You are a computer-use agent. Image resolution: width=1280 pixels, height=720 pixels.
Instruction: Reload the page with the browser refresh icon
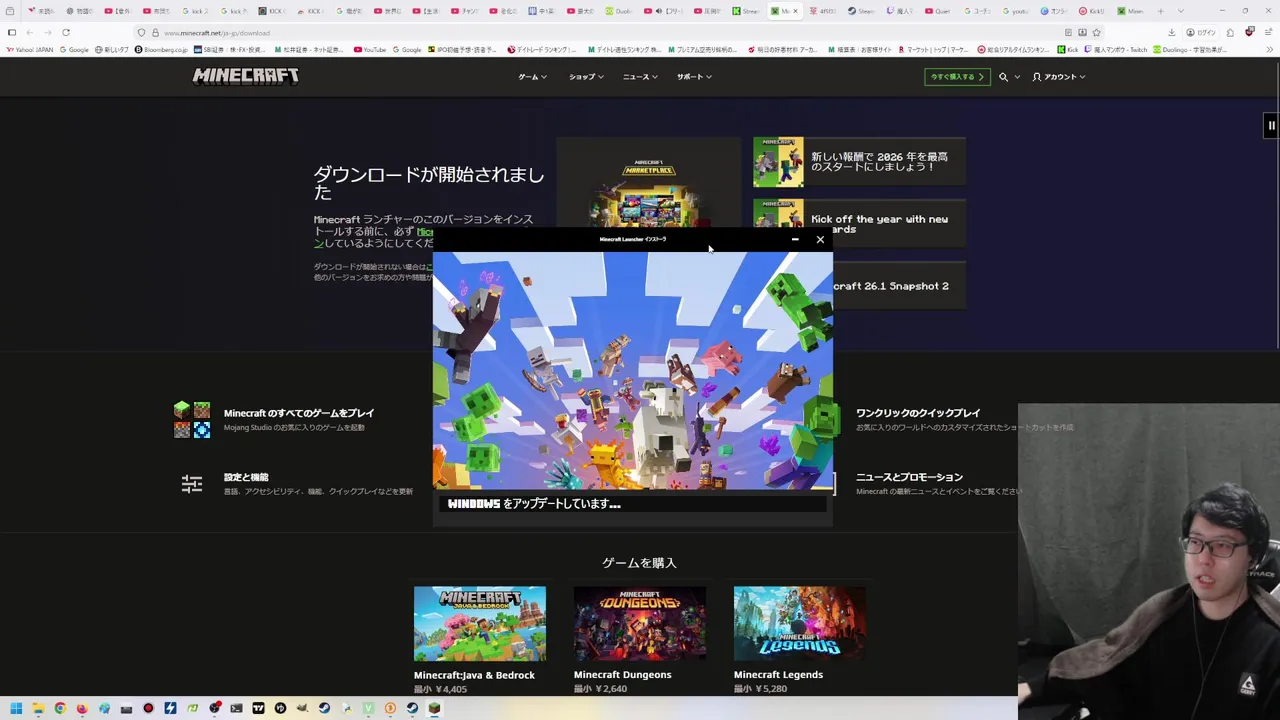(66, 33)
